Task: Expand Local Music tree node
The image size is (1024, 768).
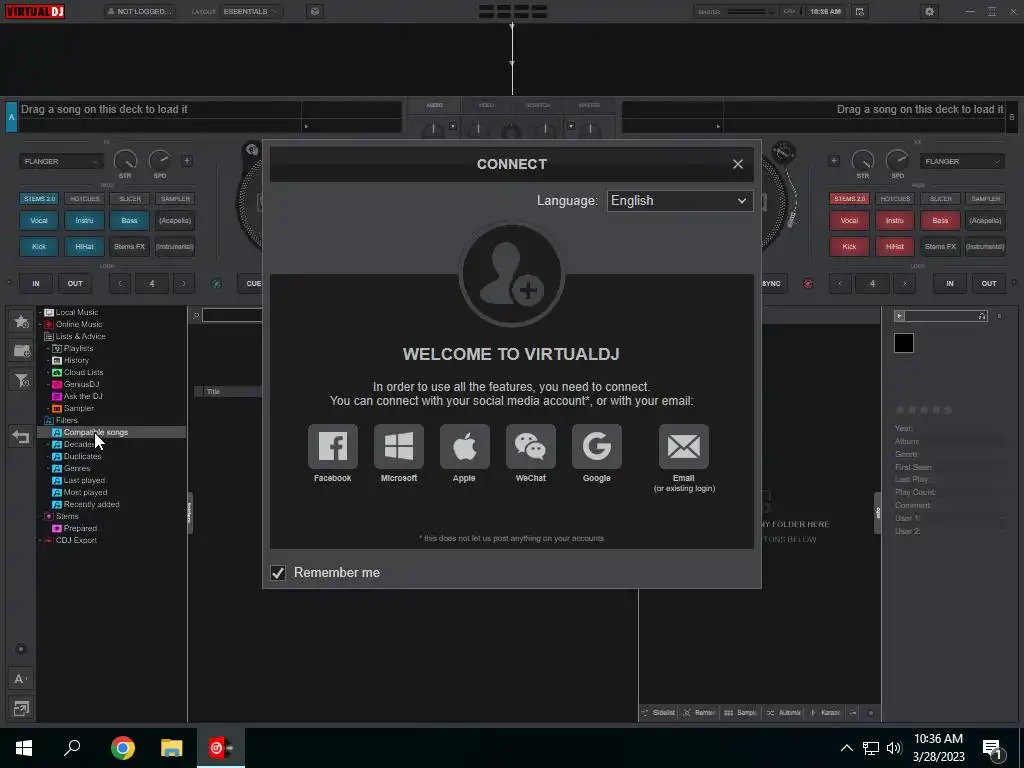Action: pyautogui.click(x=40, y=313)
